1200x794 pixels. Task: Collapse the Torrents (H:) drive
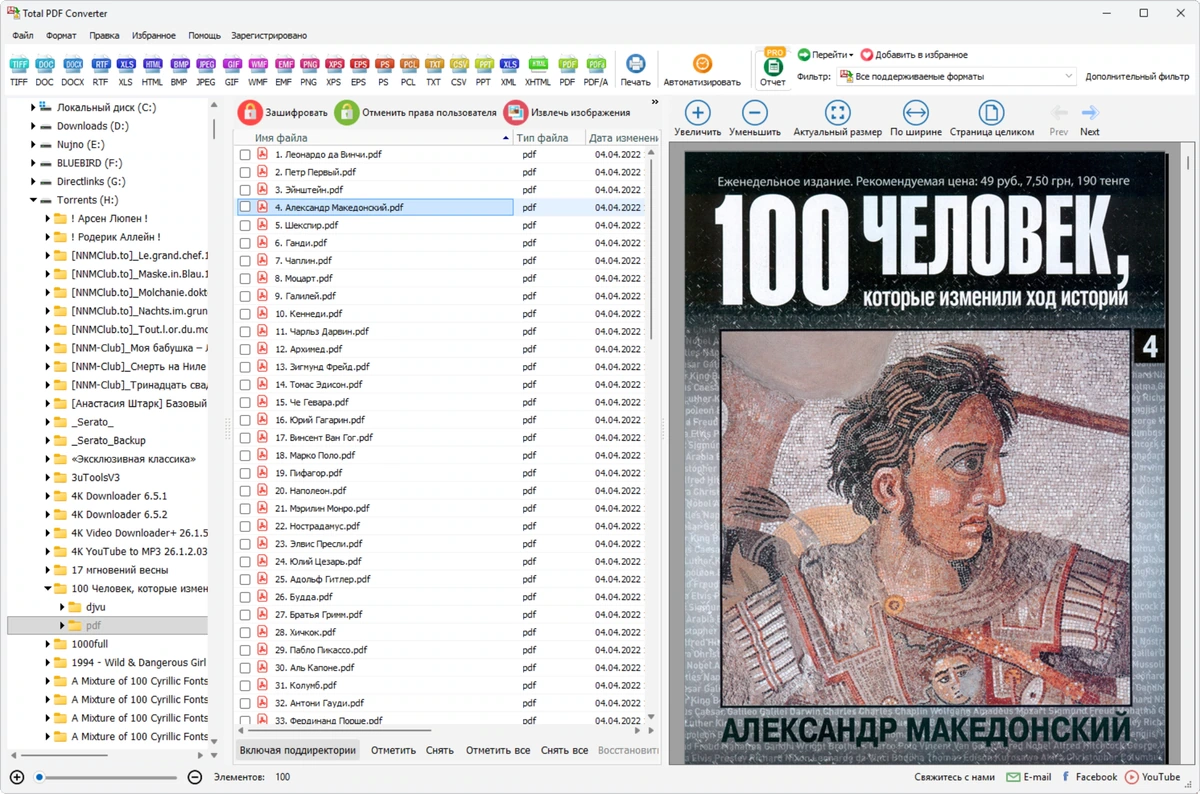click(33, 200)
